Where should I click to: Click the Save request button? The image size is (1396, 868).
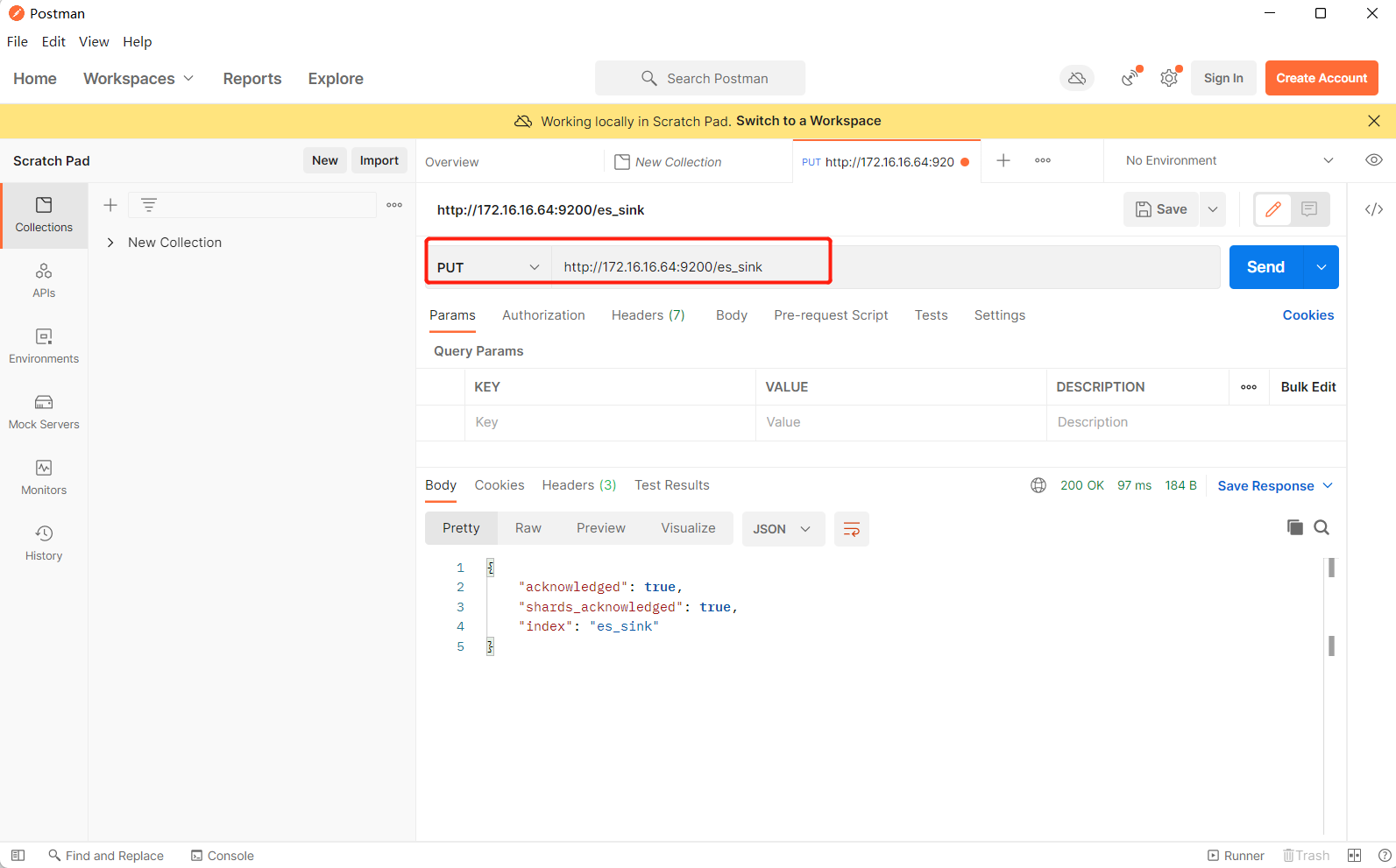(1161, 209)
